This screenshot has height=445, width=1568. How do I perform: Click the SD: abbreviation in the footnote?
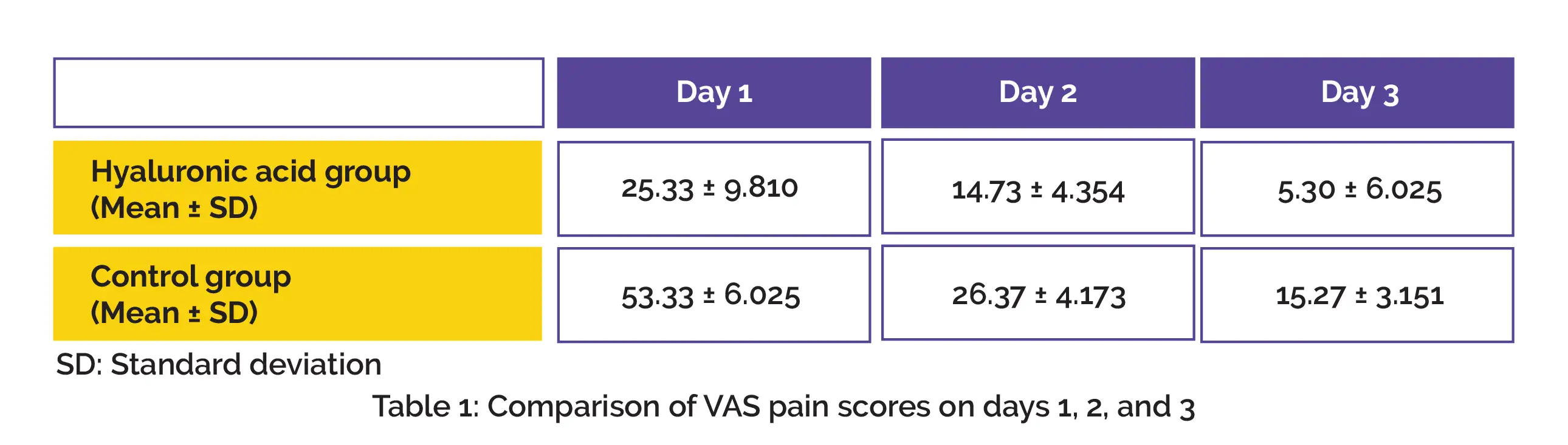click(78, 365)
